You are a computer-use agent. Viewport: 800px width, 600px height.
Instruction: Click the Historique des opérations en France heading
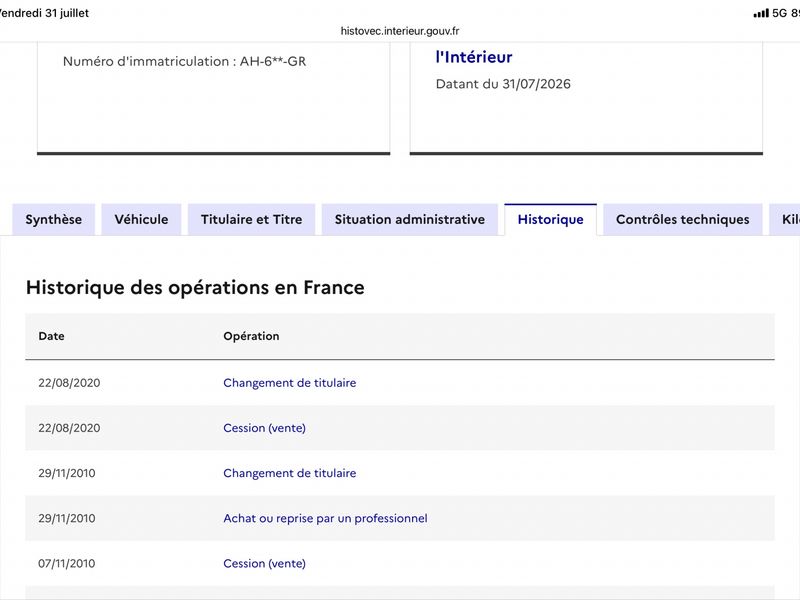coord(195,287)
